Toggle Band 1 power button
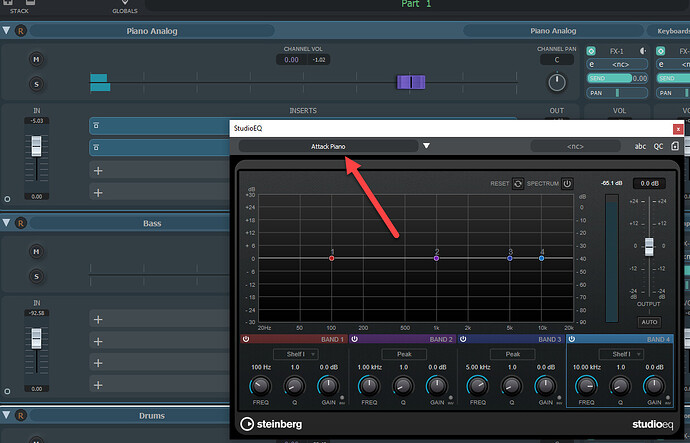690x443 pixels. point(246,339)
